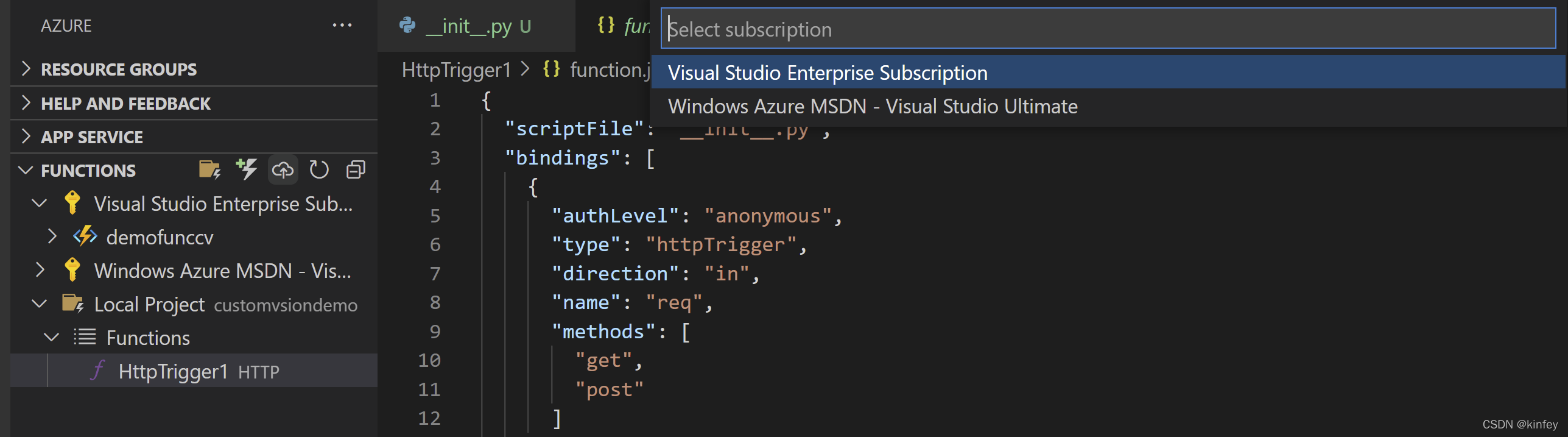This screenshot has height=437, width=1568.
Task: Click Deploy to Function App cloud icon
Action: [283, 170]
